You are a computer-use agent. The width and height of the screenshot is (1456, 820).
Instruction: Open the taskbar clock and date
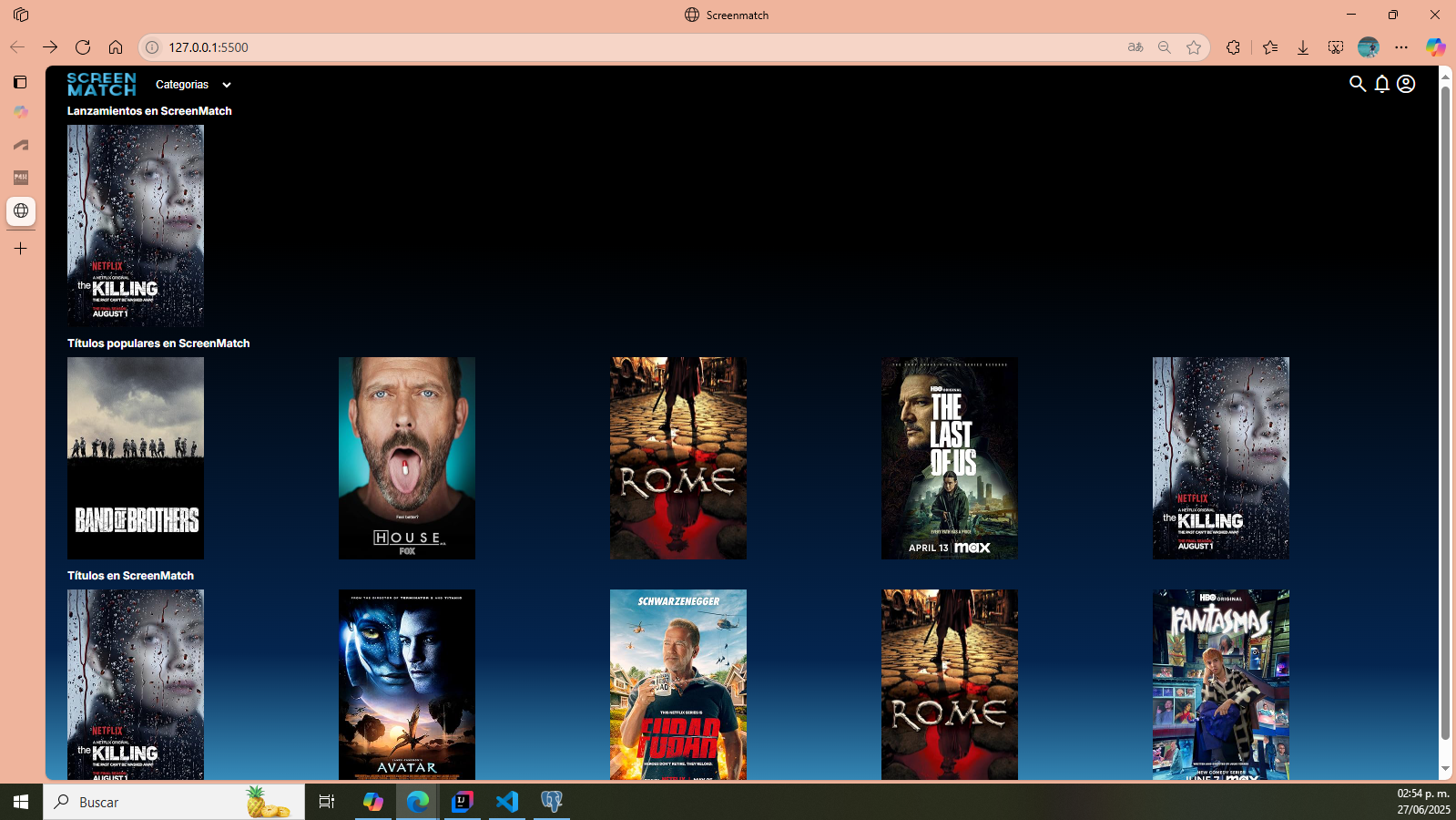click(x=1423, y=802)
